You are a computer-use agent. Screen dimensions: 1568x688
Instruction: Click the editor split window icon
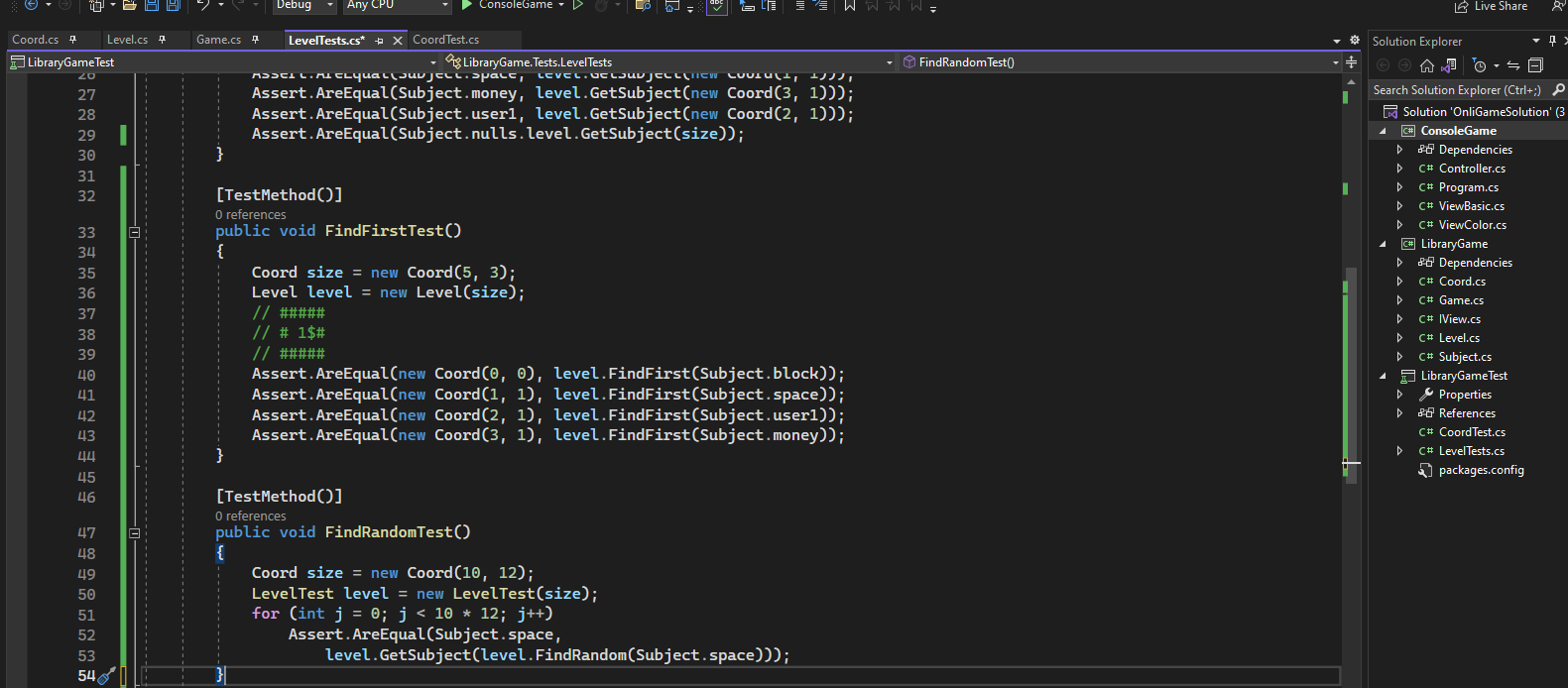click(x=1351, y=62)
